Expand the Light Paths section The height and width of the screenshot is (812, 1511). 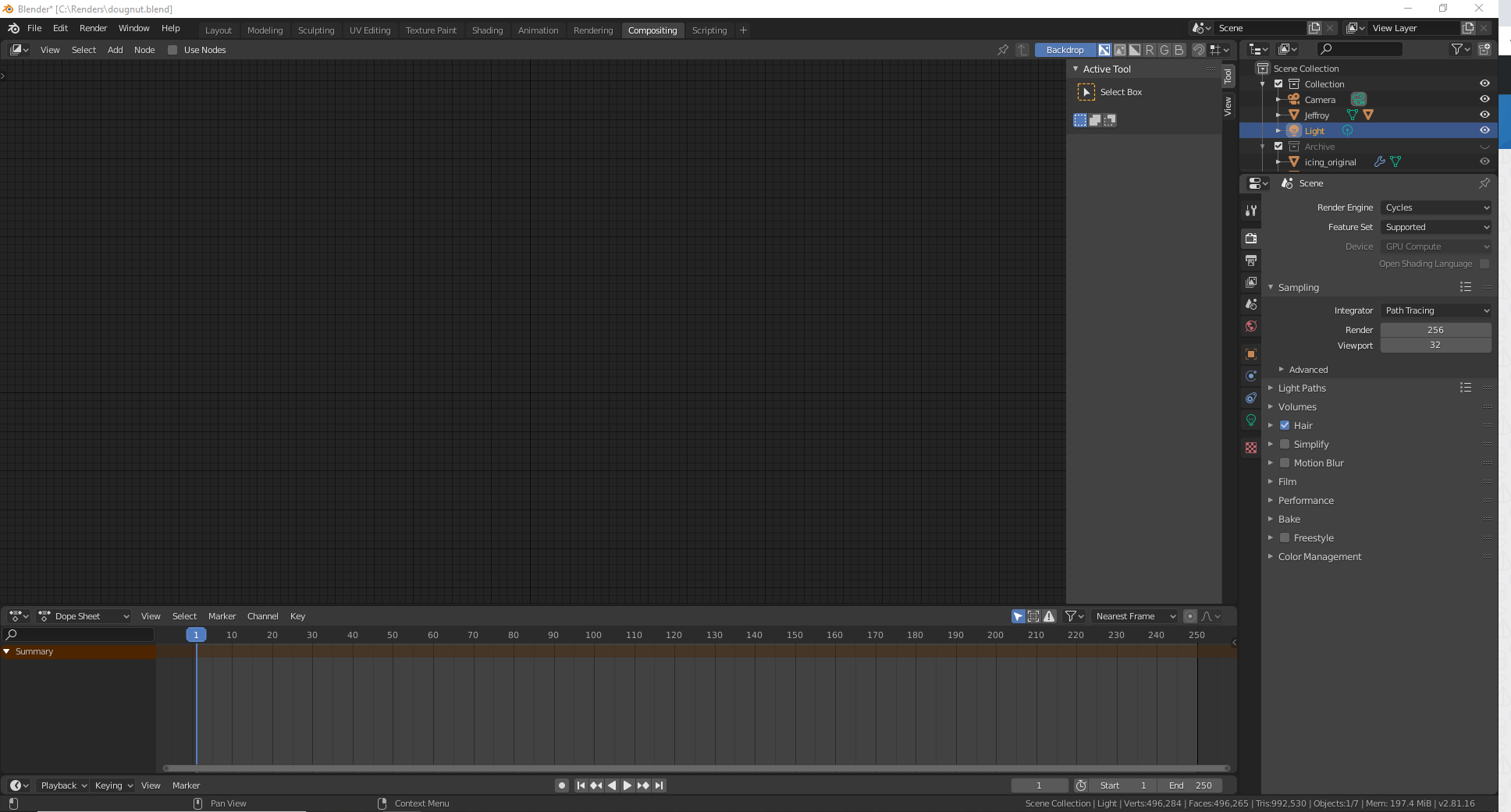click(x=1302, y=388)
